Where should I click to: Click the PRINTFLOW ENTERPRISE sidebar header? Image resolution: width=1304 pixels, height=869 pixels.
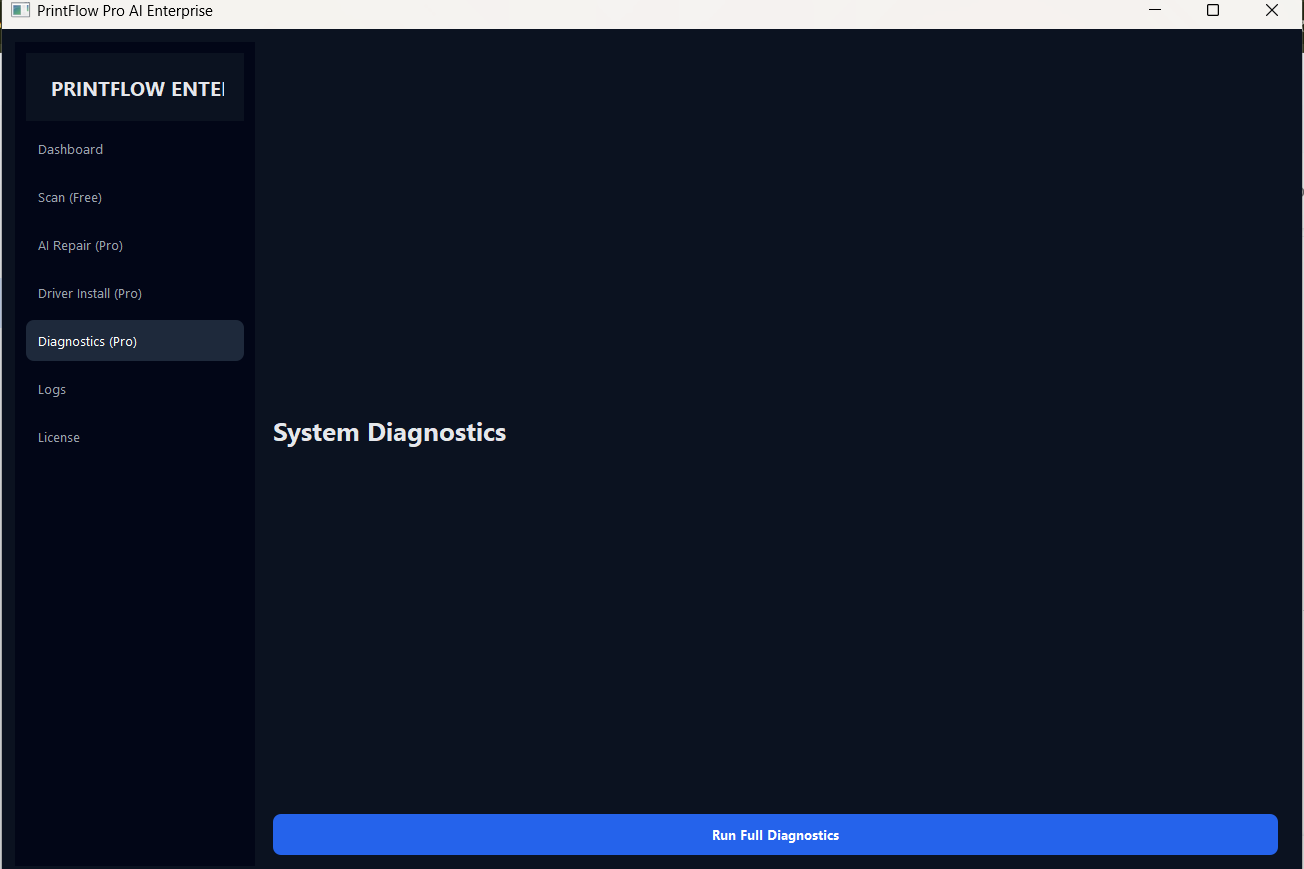click(135, 88)
